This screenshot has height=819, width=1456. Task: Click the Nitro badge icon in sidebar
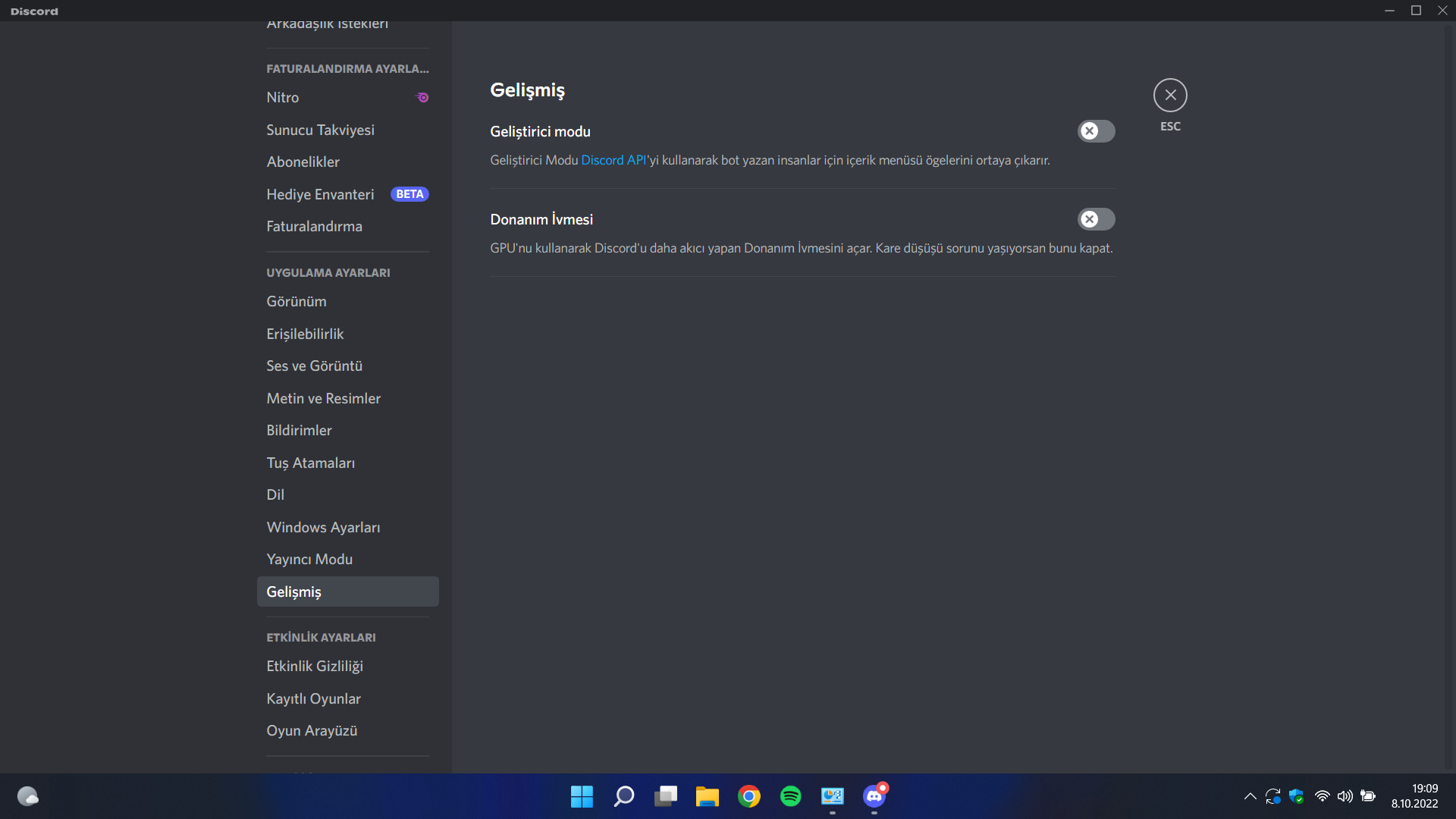(423, 98)
